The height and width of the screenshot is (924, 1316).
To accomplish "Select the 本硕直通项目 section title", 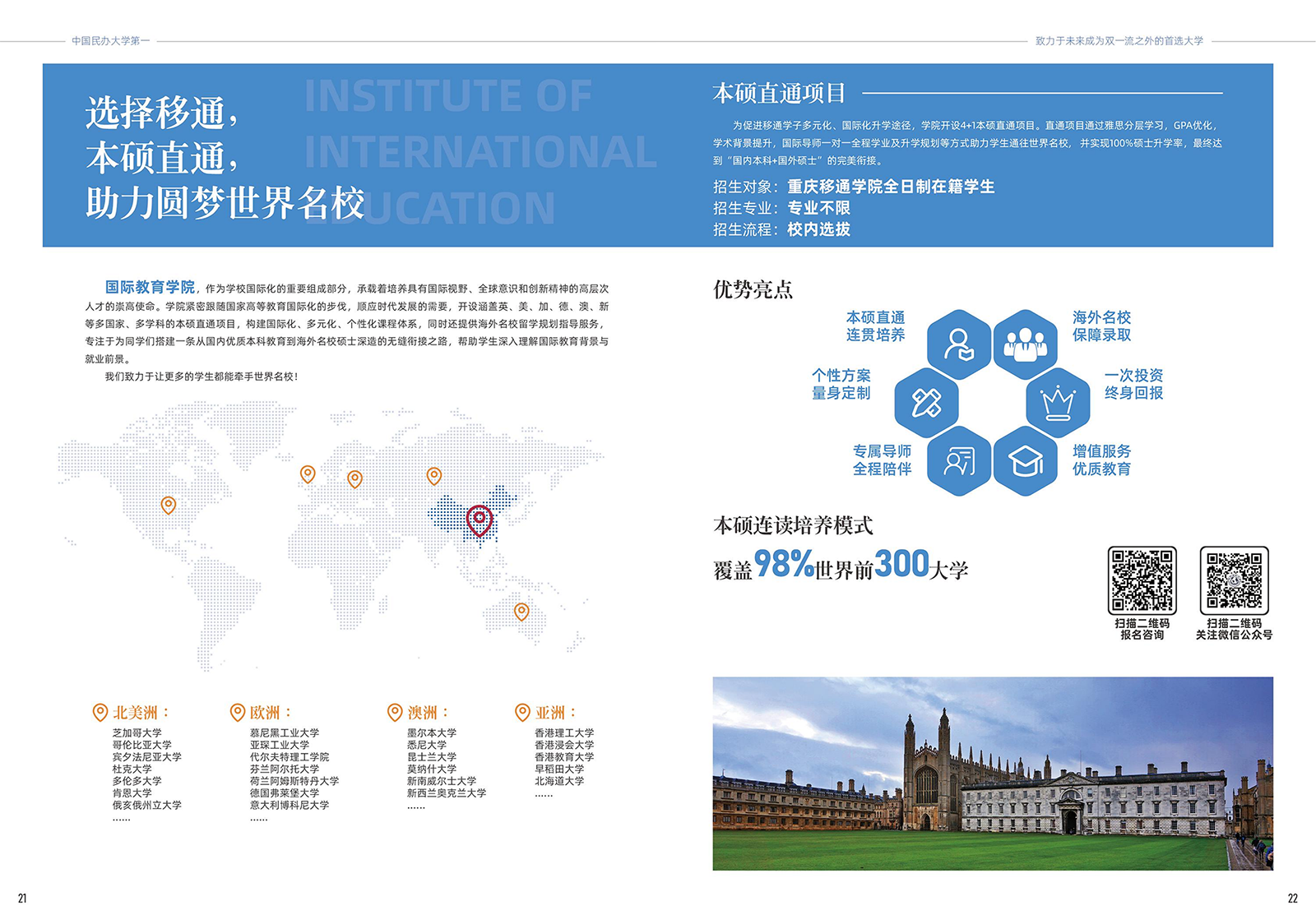I will 779,94.
